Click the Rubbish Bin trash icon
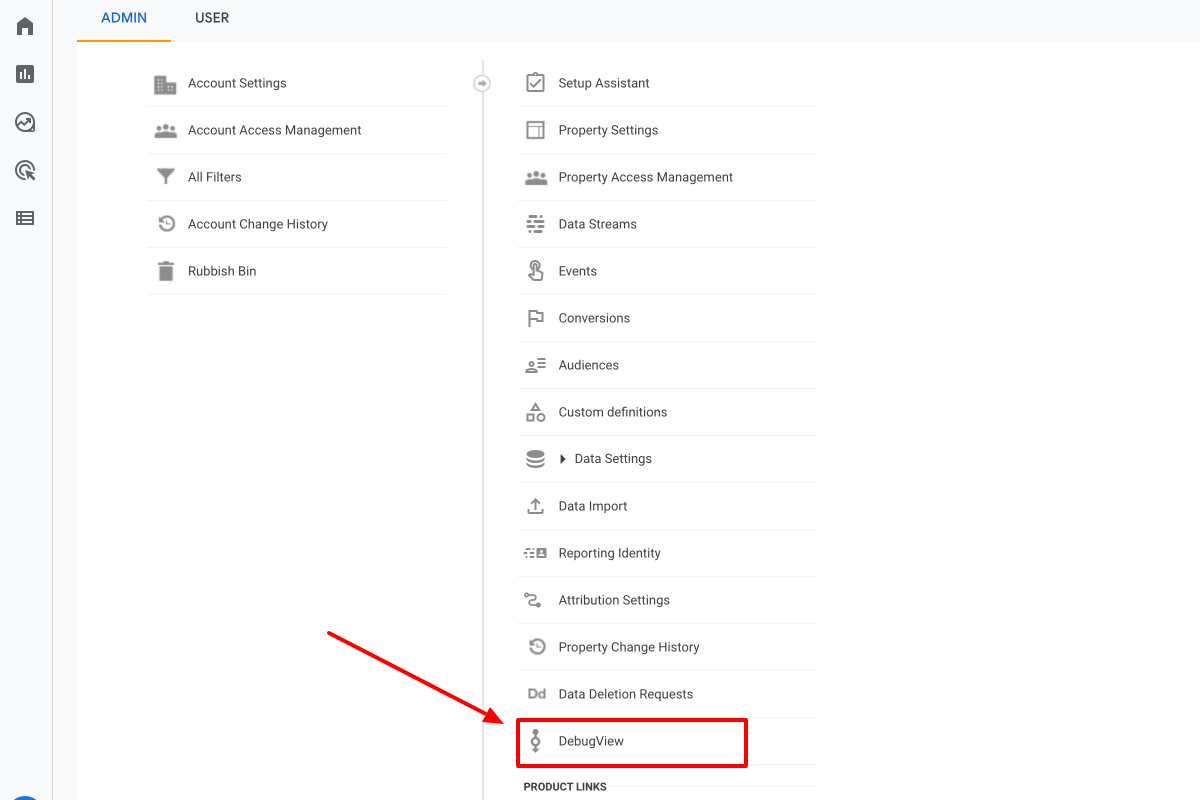Image resolution: width=1200 pixels, height=800 pixels. coord(165,270)
